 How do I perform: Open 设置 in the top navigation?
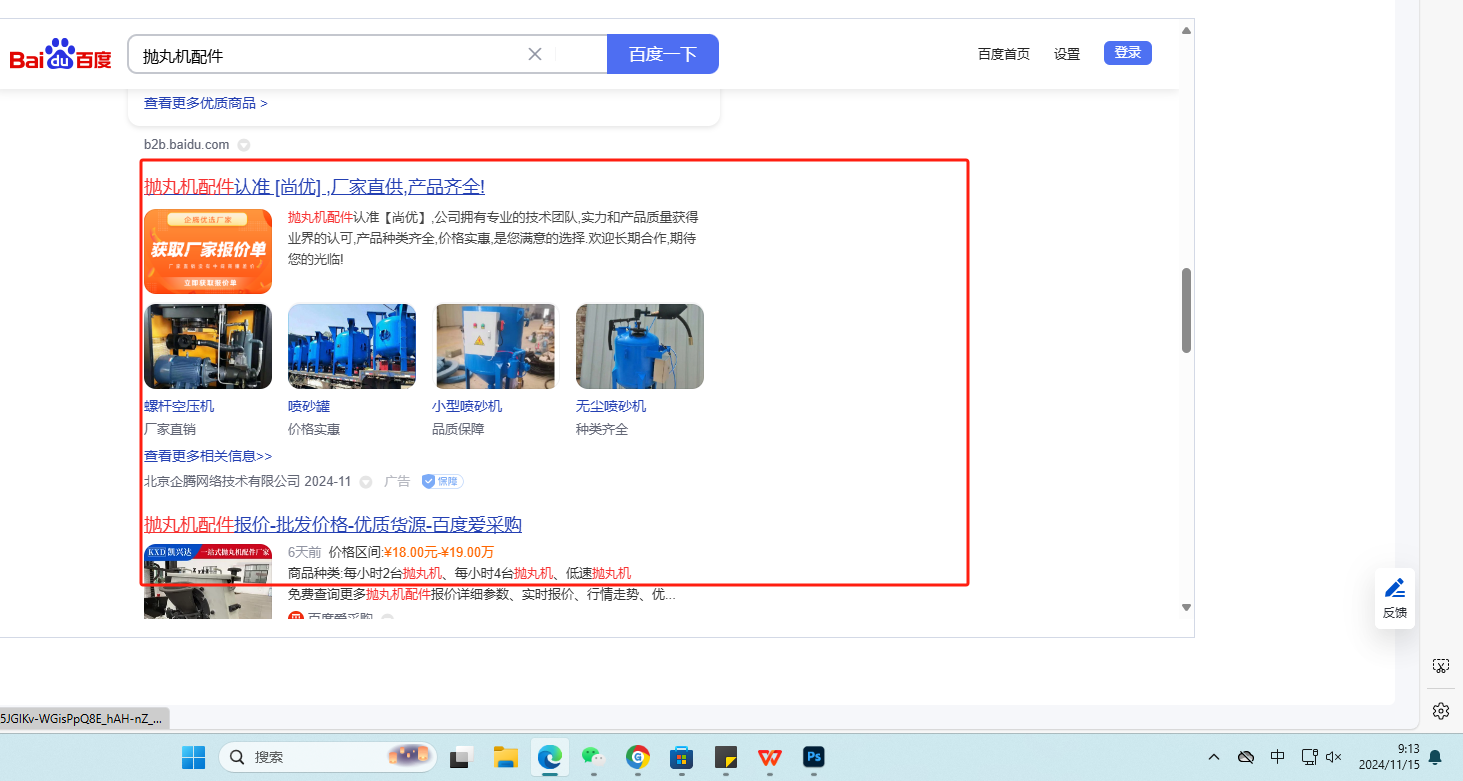tap(1067, 54)
